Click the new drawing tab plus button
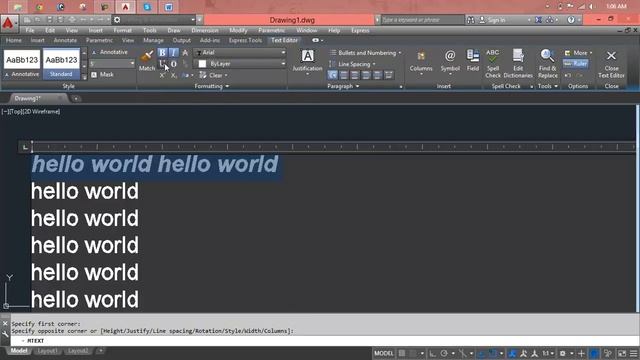Screen dimensions: 640x360 click(76, 98)
